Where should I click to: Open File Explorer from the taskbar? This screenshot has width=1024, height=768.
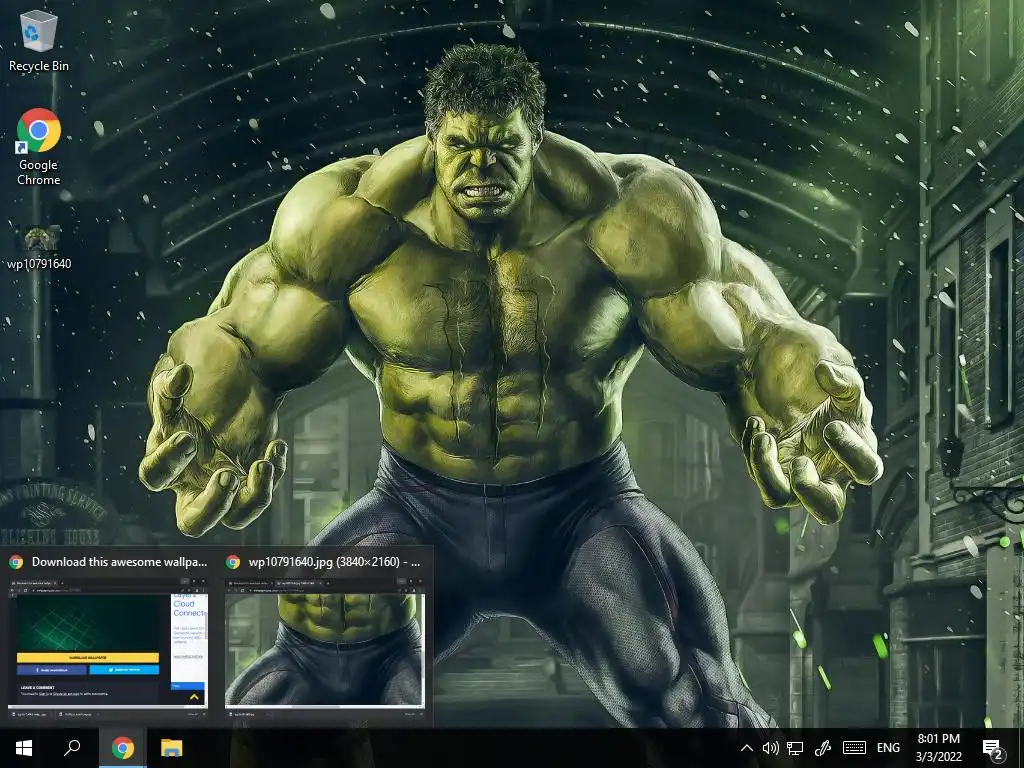(x=172, y=748)
